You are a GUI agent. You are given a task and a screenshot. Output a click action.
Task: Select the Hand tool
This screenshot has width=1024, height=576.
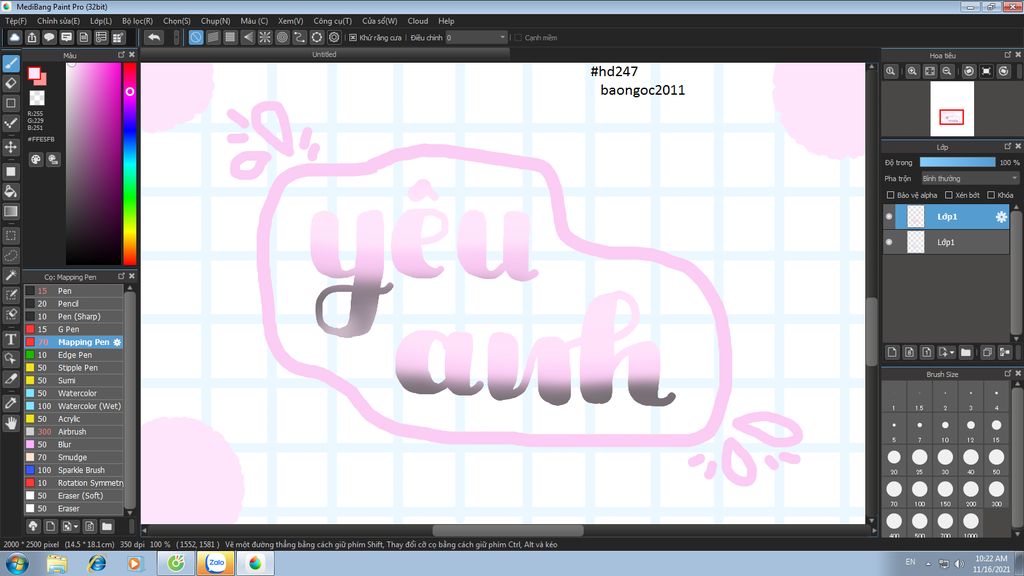tap(11, 423)
